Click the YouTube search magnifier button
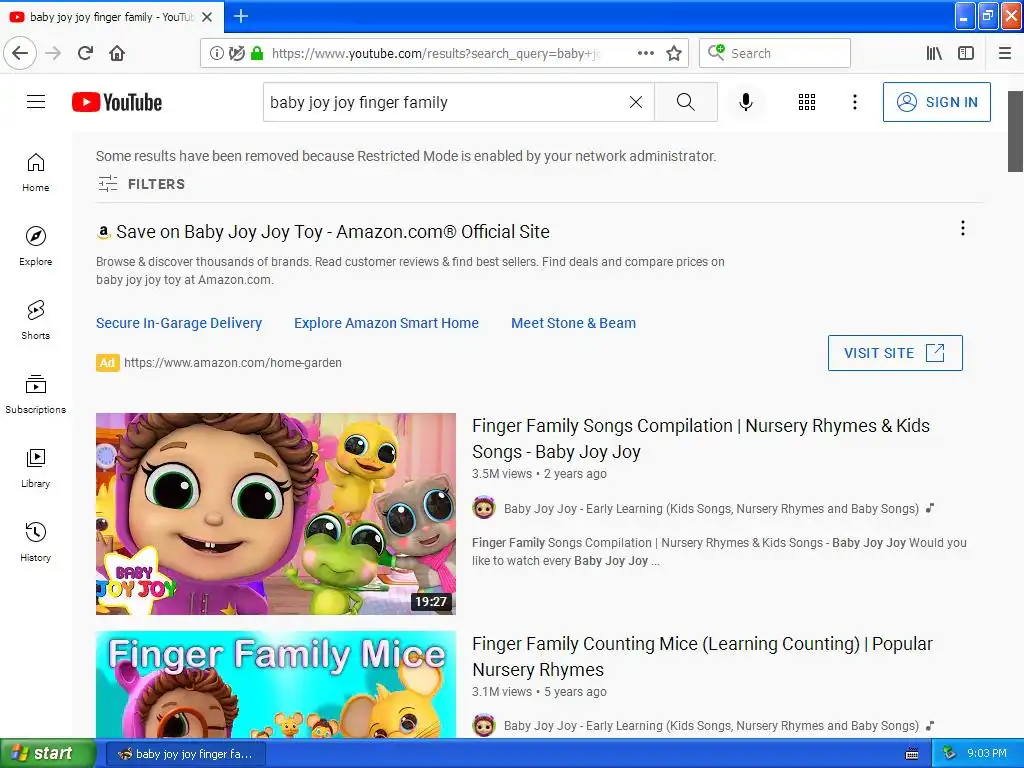Viewport: 1024px width, 768px height. pos(686,102)
